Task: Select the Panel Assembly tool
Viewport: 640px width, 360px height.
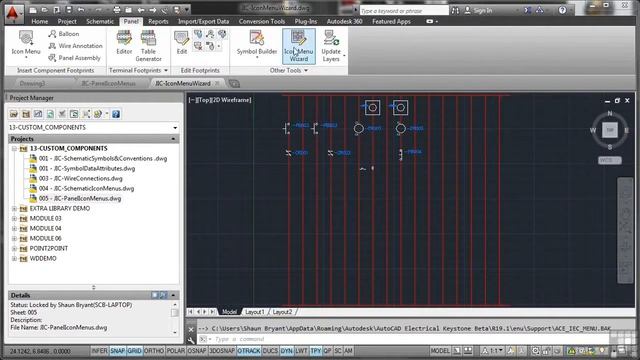Action: pyautogui.click(x=74, y=58)
